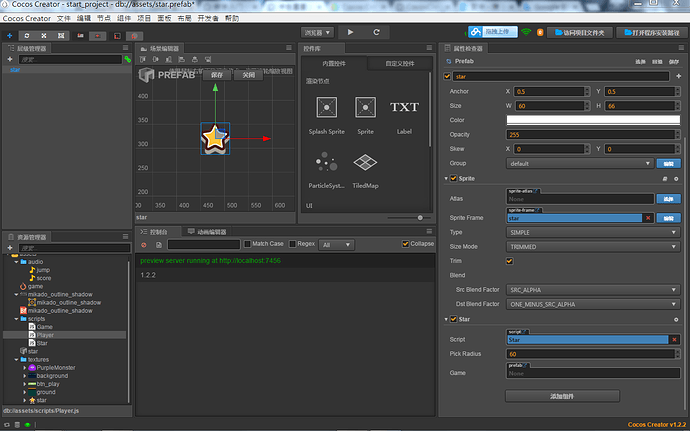Image resolution: width=690 pixels, height=431 pixels.
Task: Select the rotate transform tool
Action: (x=27, y=36)
